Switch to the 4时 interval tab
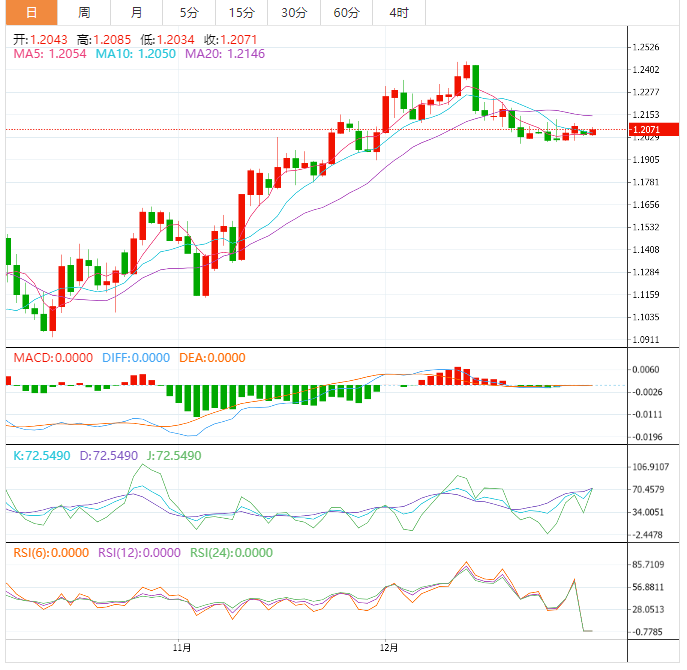This screenshot has width=687, height=670. click(398, 13)
